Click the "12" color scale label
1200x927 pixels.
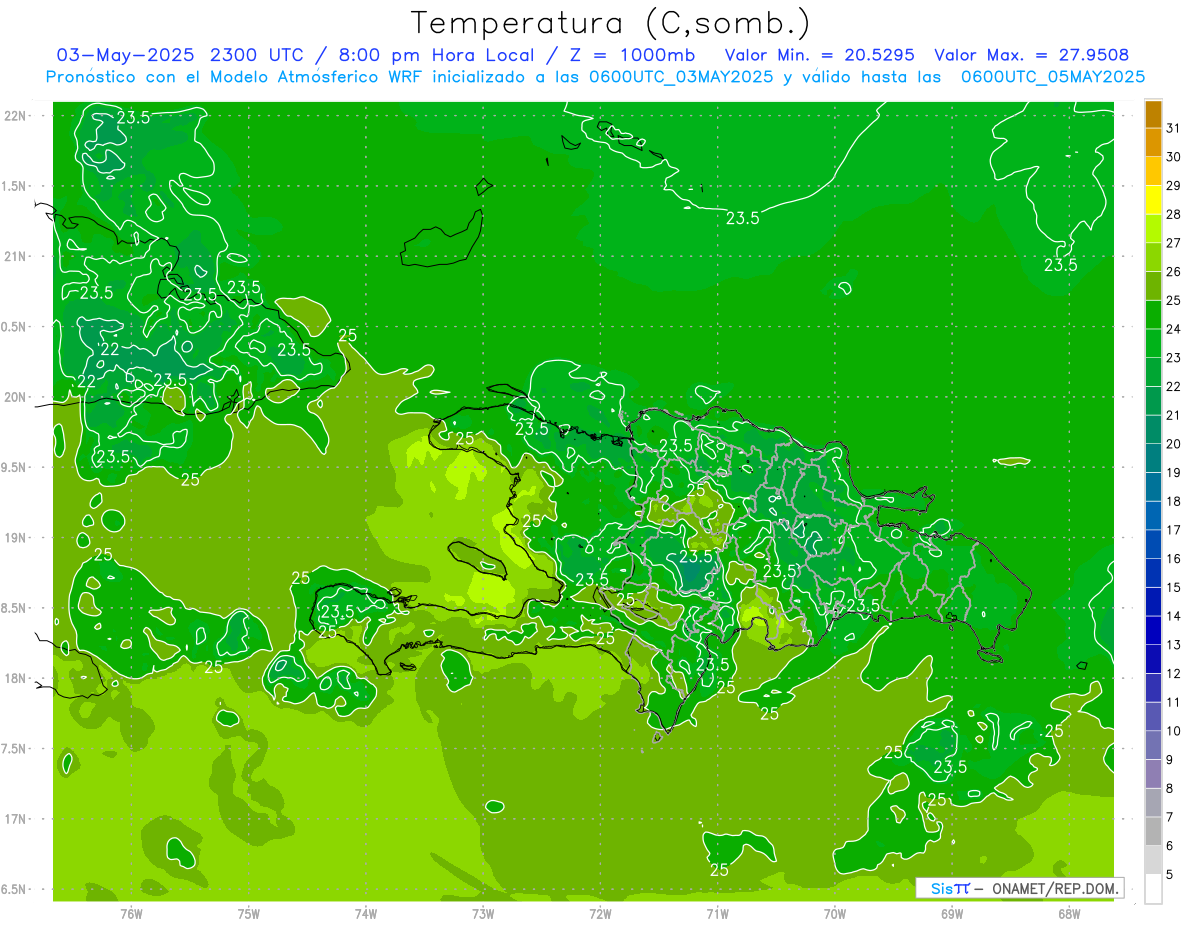[1174, 673]
